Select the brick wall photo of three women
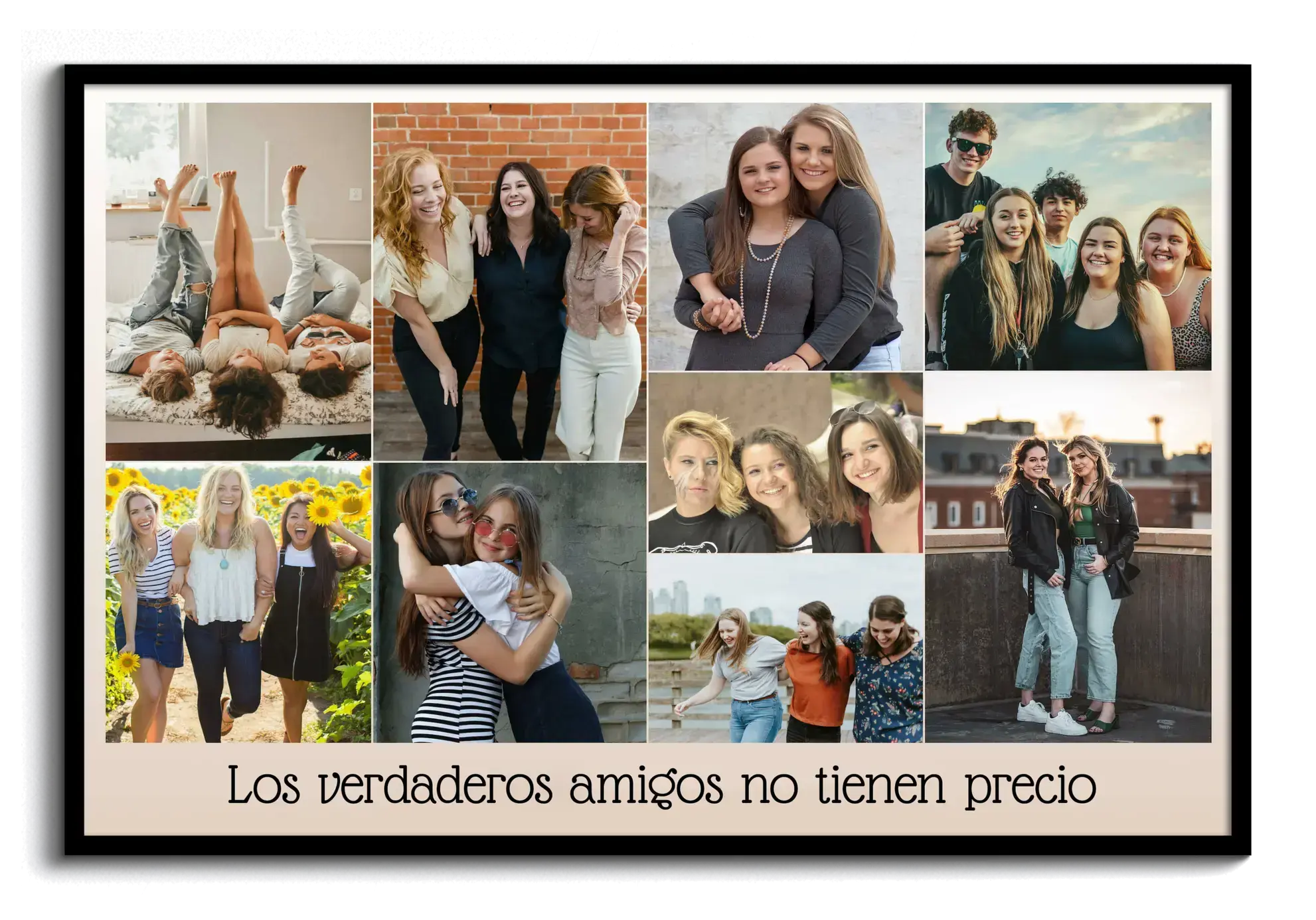Image resolution: width=1316 pixels, height=920 pixels. pos(509,281)
